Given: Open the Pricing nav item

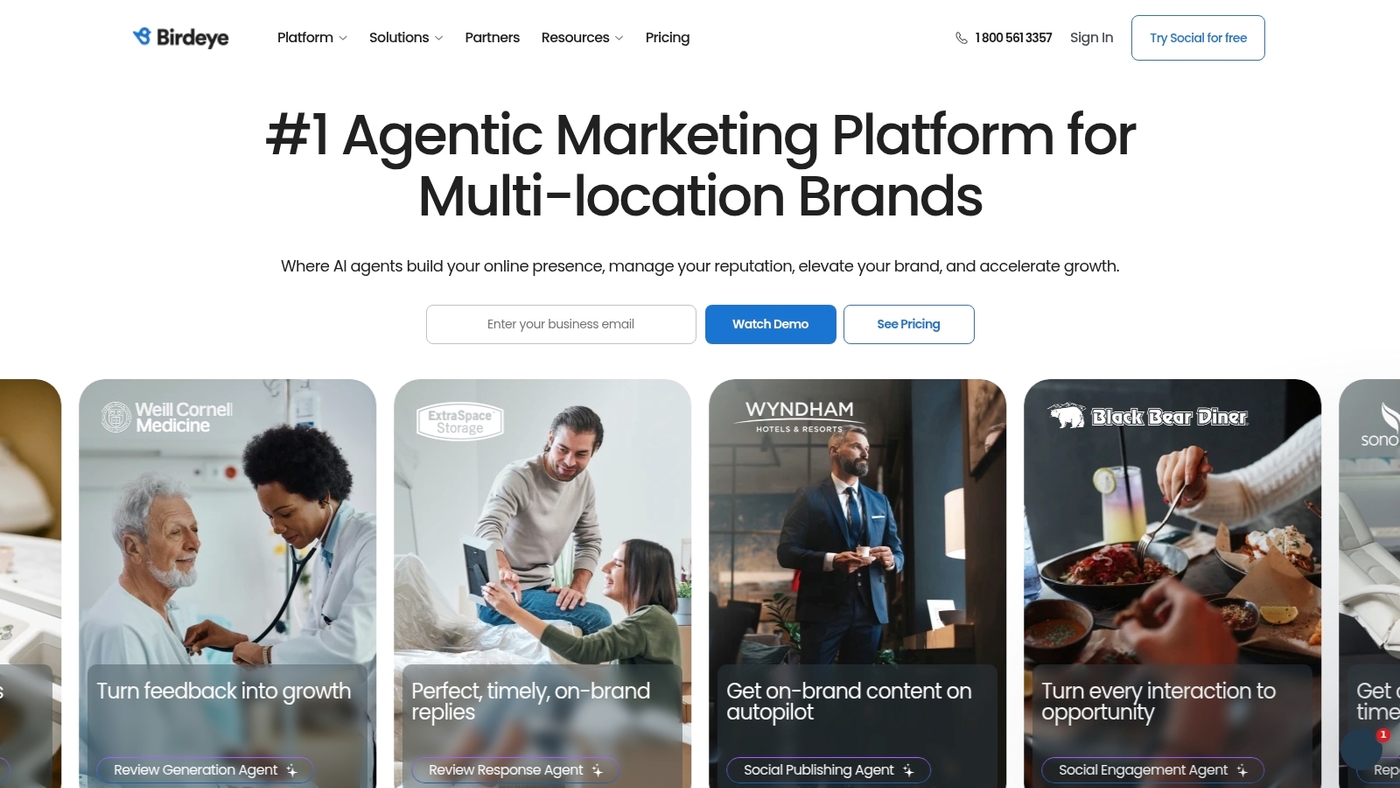Looking at the screenshot, I should (x=667, y=38).
